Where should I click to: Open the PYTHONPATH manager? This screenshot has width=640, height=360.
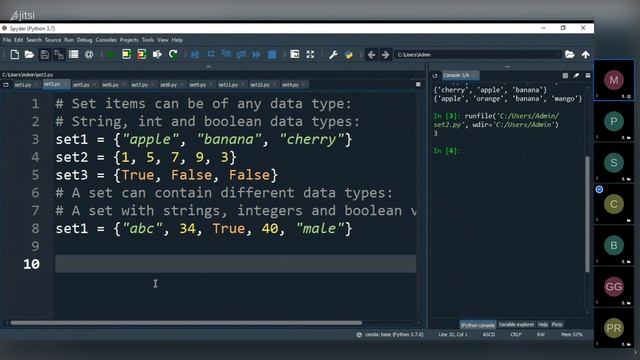(348, 54)
